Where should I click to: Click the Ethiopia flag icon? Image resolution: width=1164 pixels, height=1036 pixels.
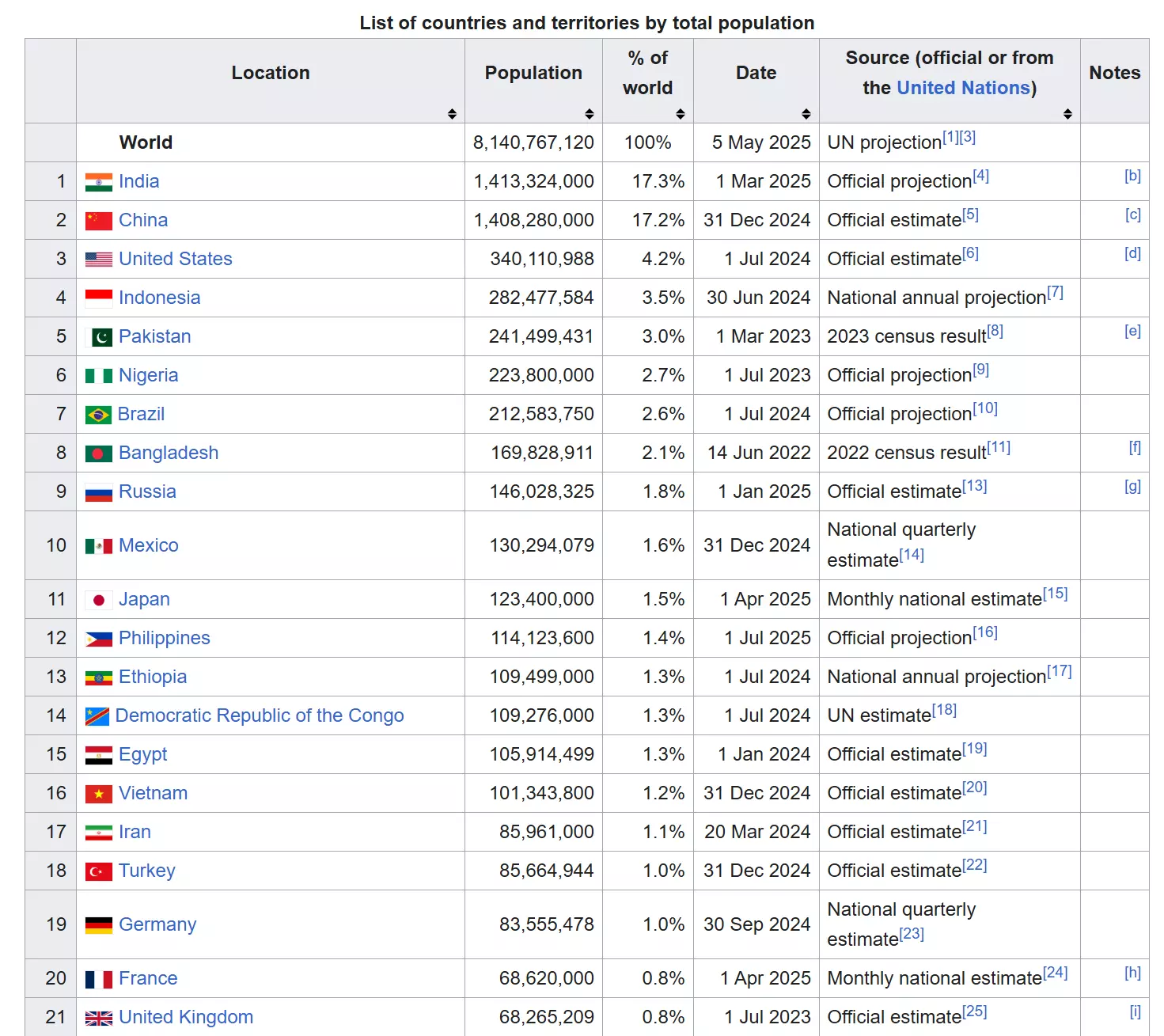(x=99, y=677)
